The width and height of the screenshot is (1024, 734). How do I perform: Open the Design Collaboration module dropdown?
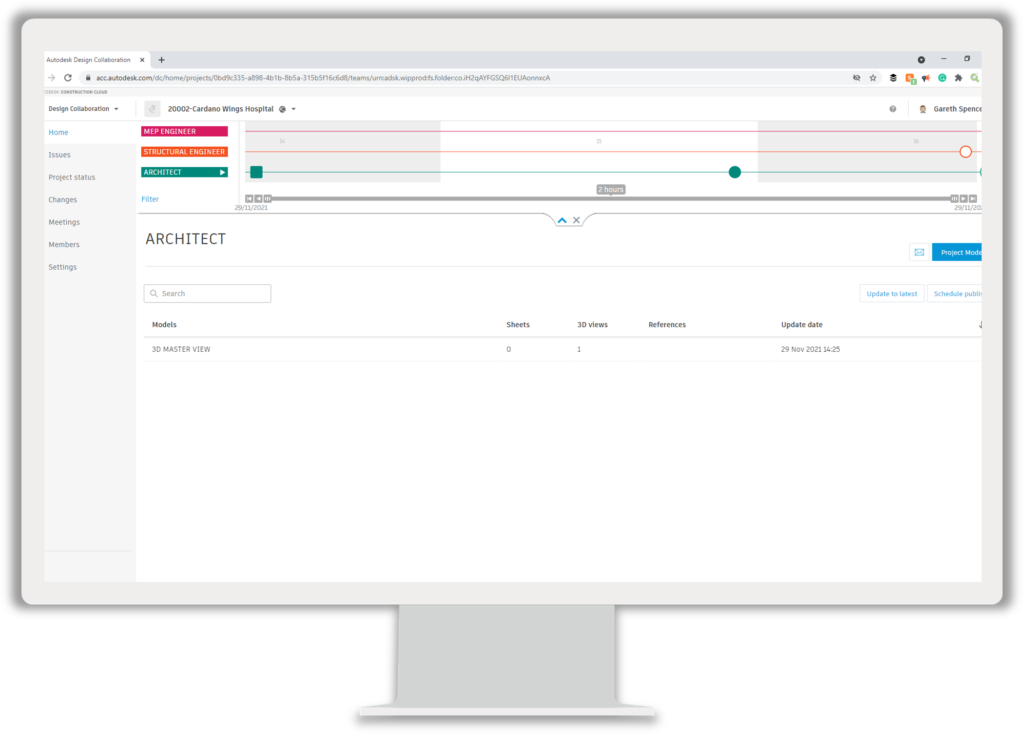tap(84, 109)
